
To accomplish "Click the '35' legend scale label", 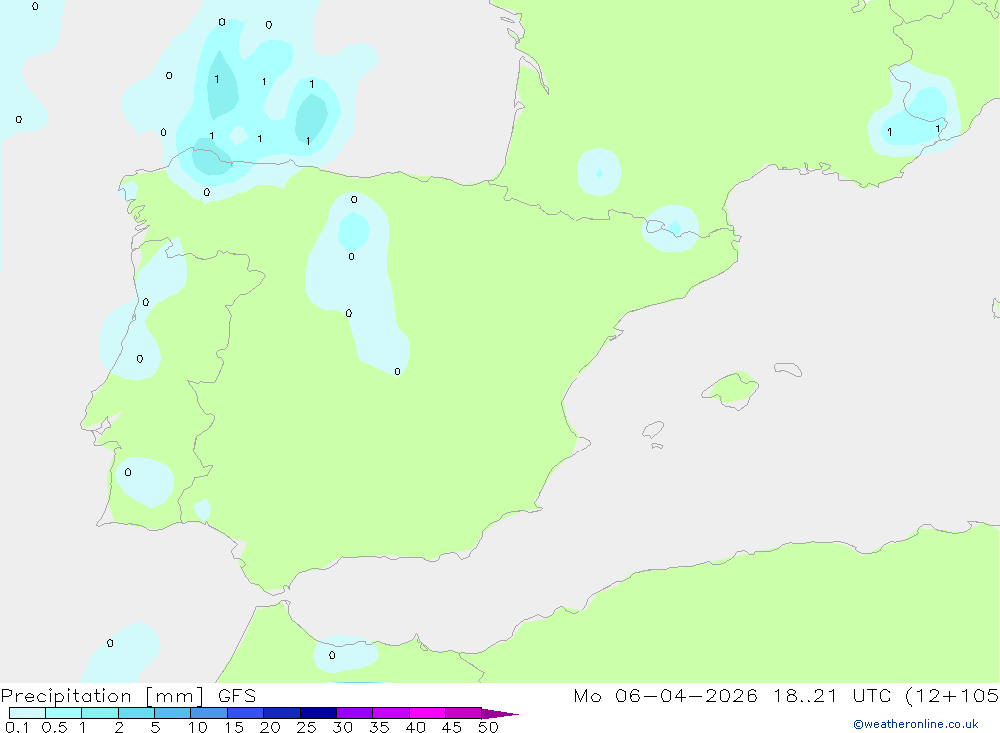I will pyautogui.click(x=379, y=727).
